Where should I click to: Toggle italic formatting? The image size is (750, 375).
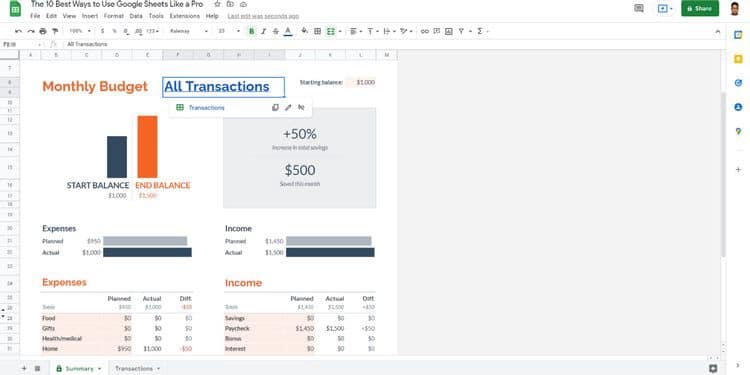tap(263, 31)
